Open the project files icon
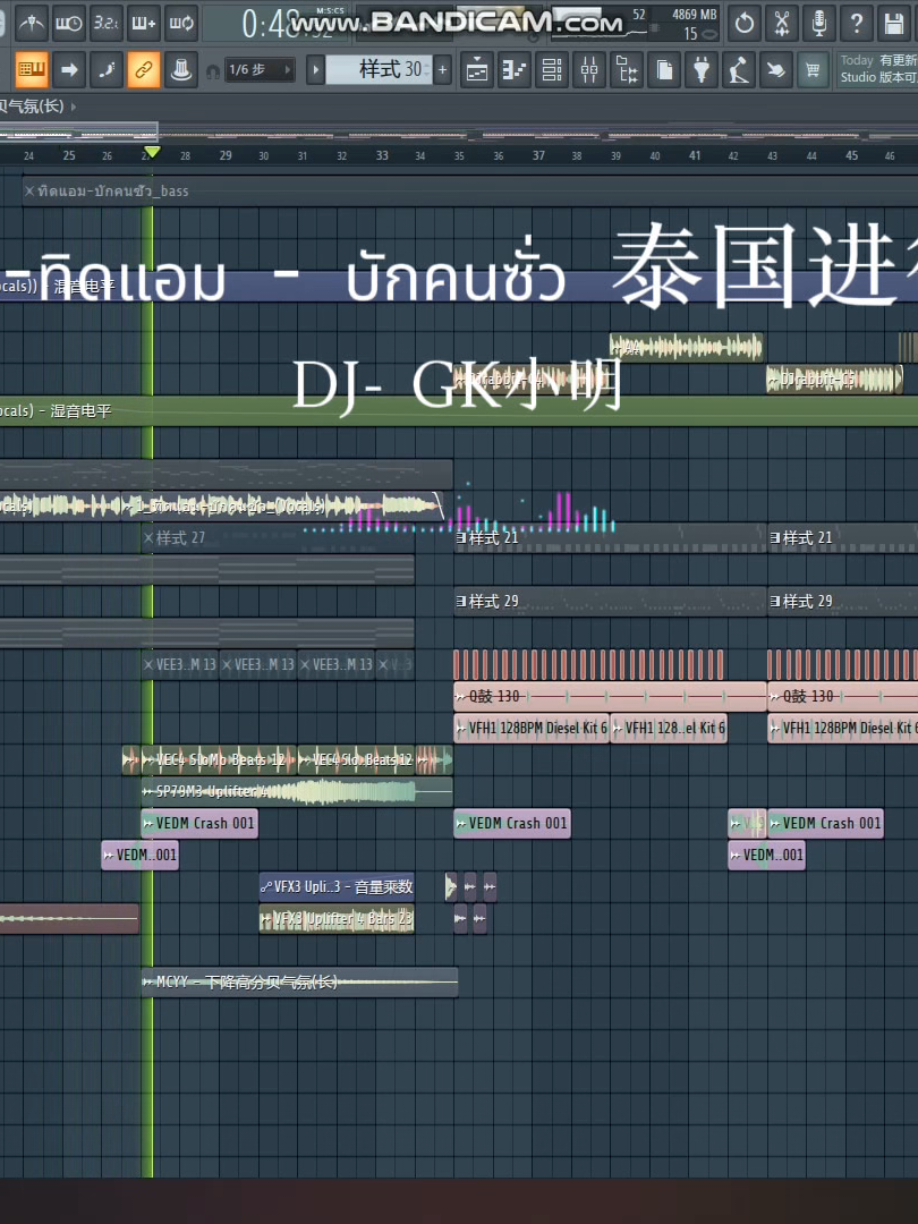This screenshot has width=918, height=1224. pyautogui.click(x=664, y=70)
